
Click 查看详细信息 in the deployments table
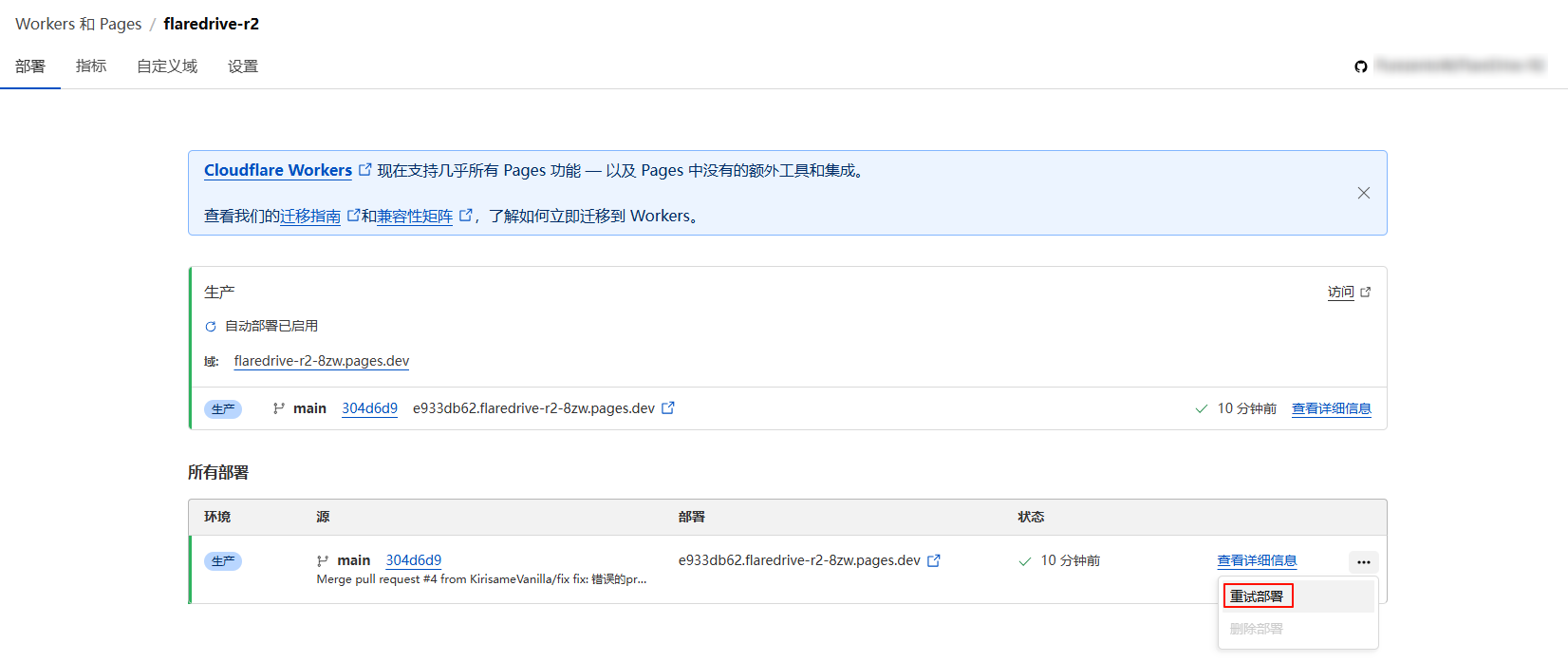pyautogui.click(x=1257, y=560)
